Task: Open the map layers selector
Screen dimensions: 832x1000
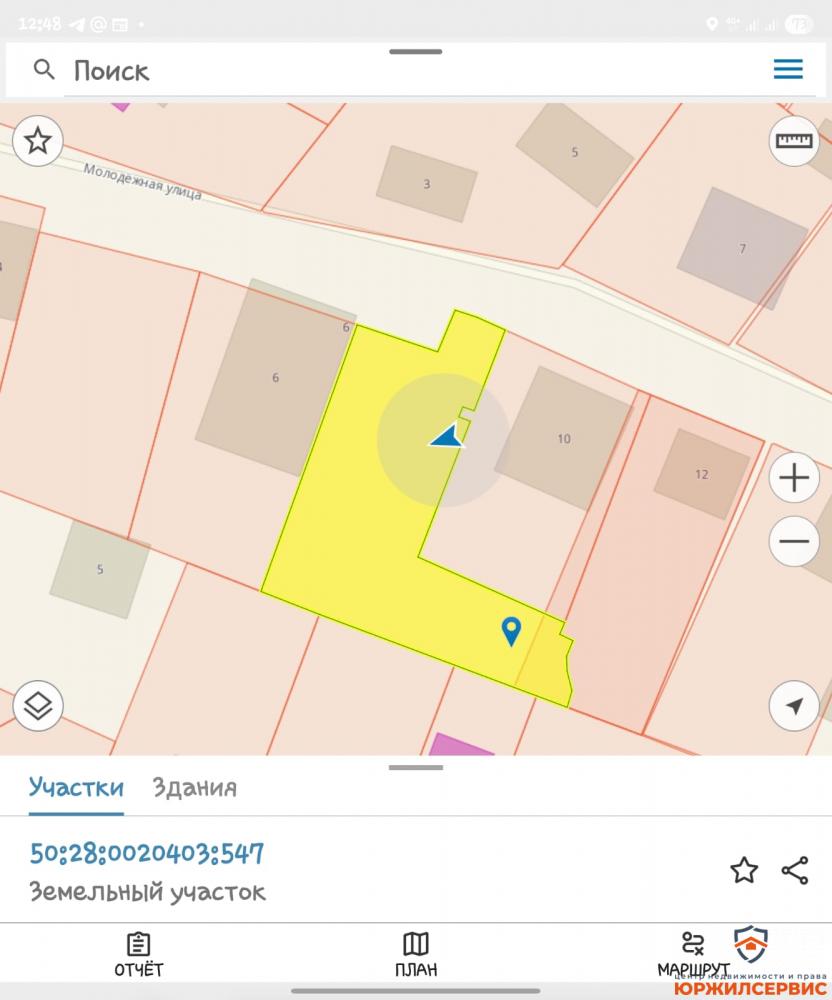Action: [x=38, y=706]
